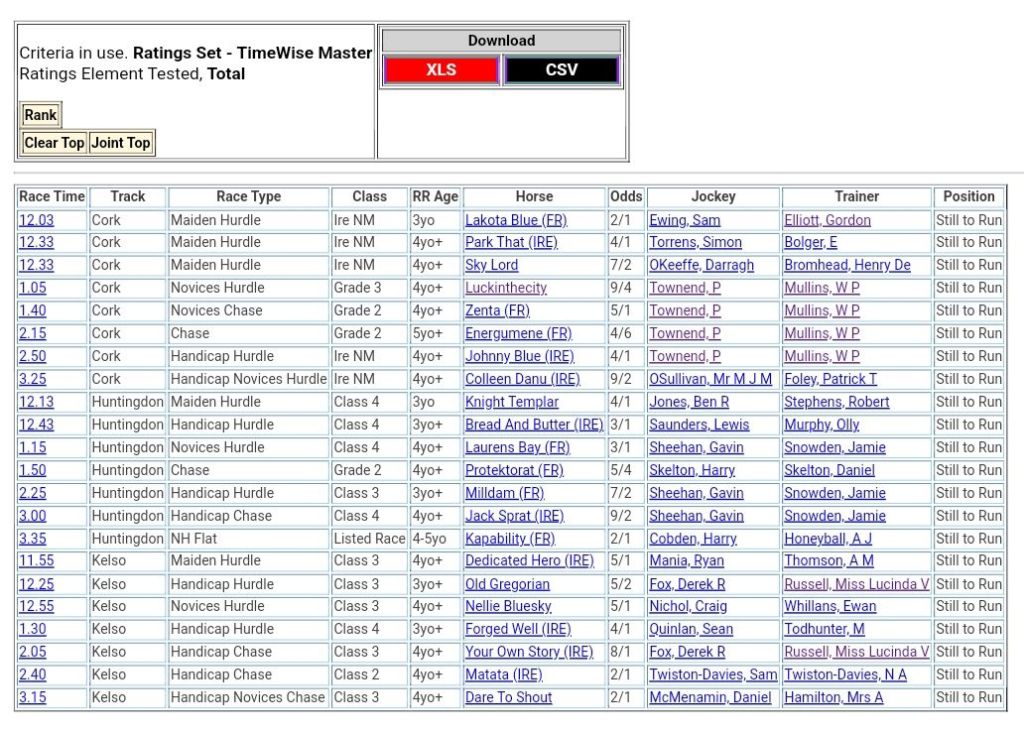This screenshot has width=1024, height=732.
Task: Open jockey Twiston-Davies, Sam link
Action: (712, 674)
